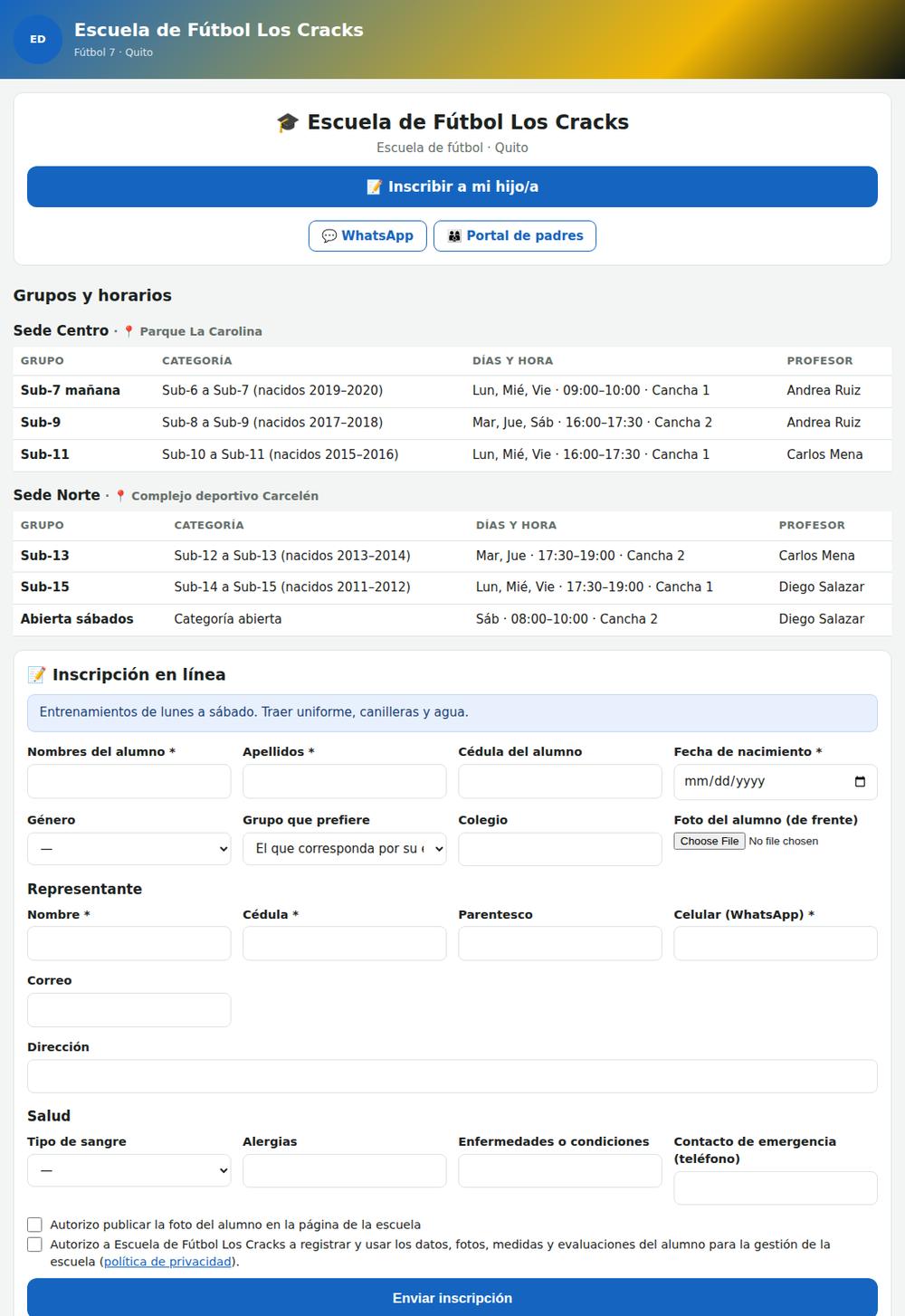Click the Contacto de emergencia phone field
905x1316 pixels.
tap(776, 1188)
